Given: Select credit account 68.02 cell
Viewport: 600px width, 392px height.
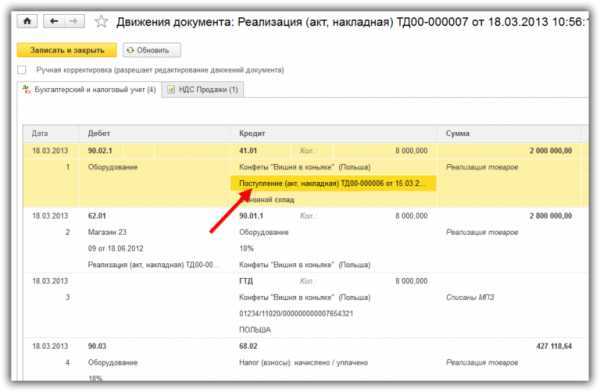Looking at the screenshot, I should pyautogui.click(x=248, y=346).
